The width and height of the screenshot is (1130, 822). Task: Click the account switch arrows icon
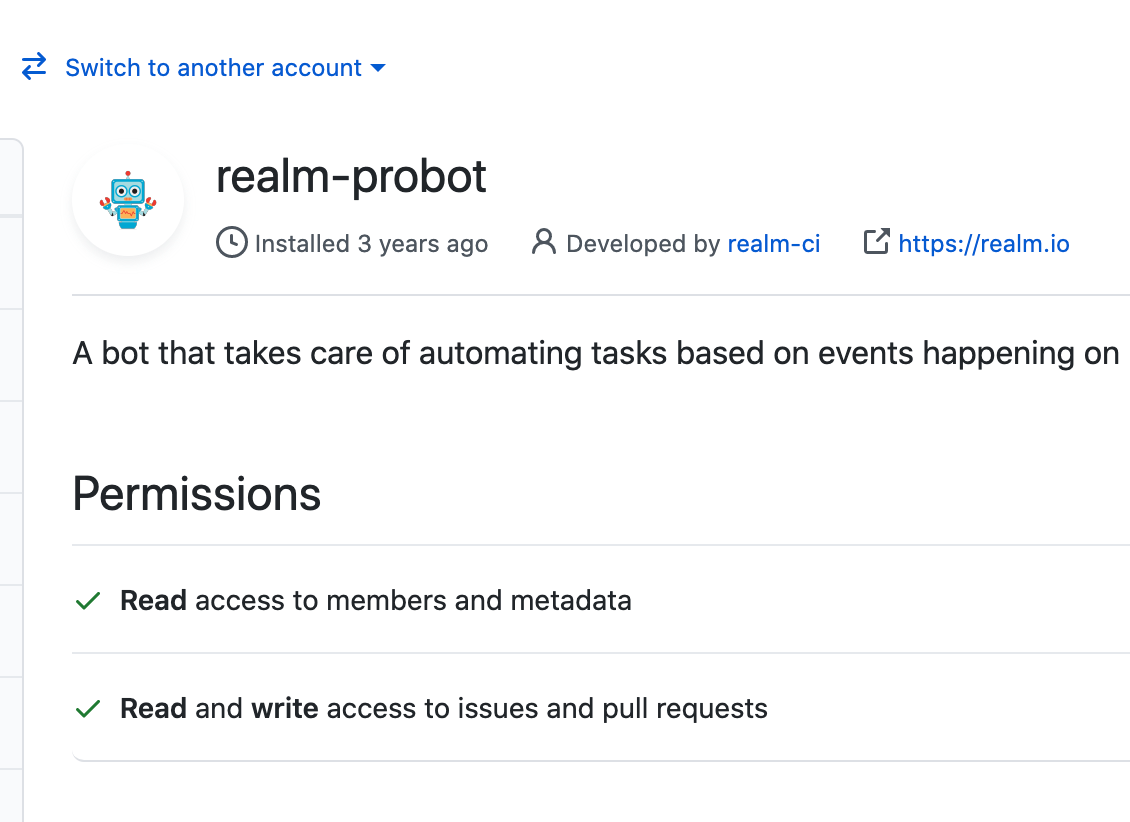[33, 67]
